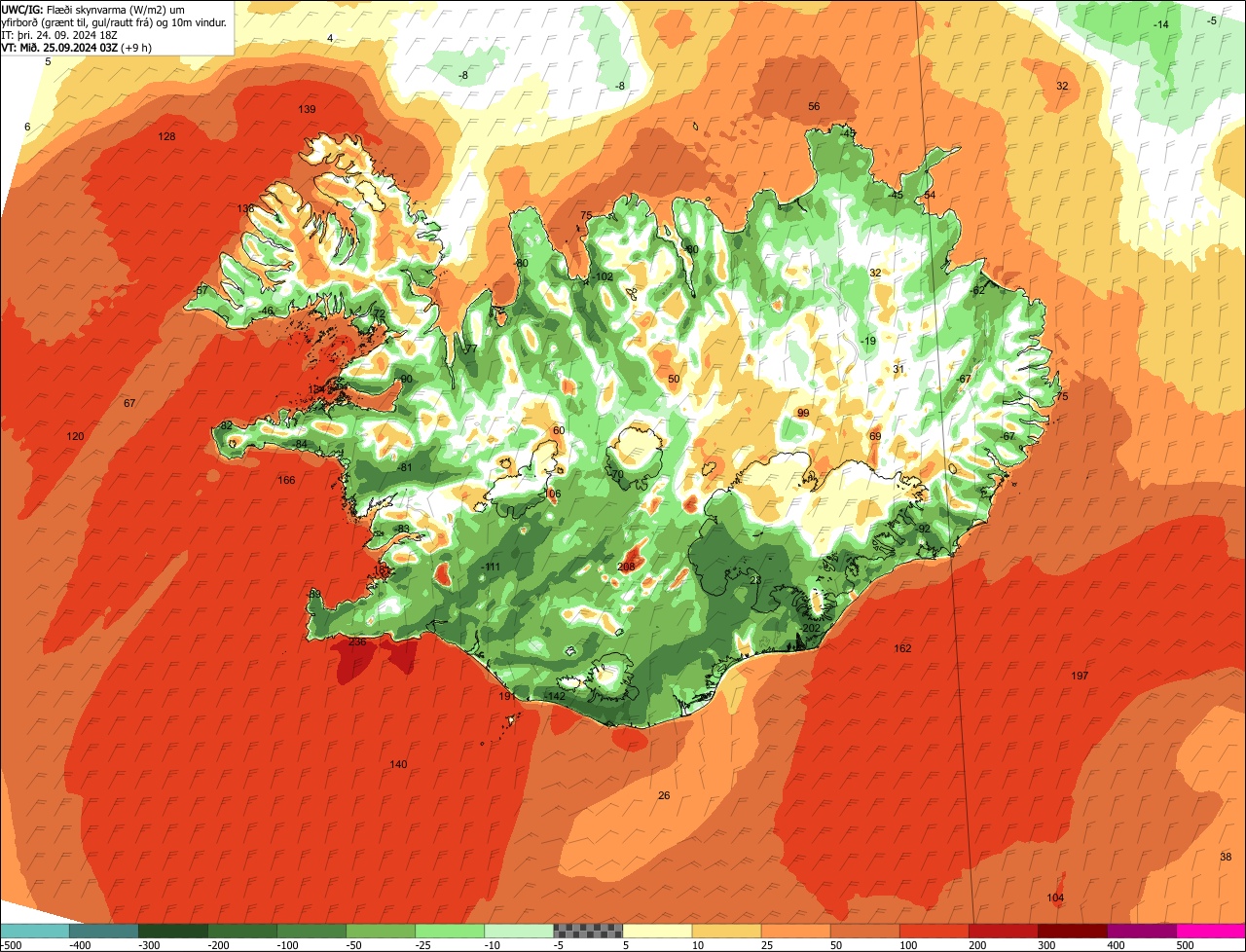This screenshot has width=1246, height=952.
Task: Click the map value '6' at the left edge
Action: pos(27,127)
